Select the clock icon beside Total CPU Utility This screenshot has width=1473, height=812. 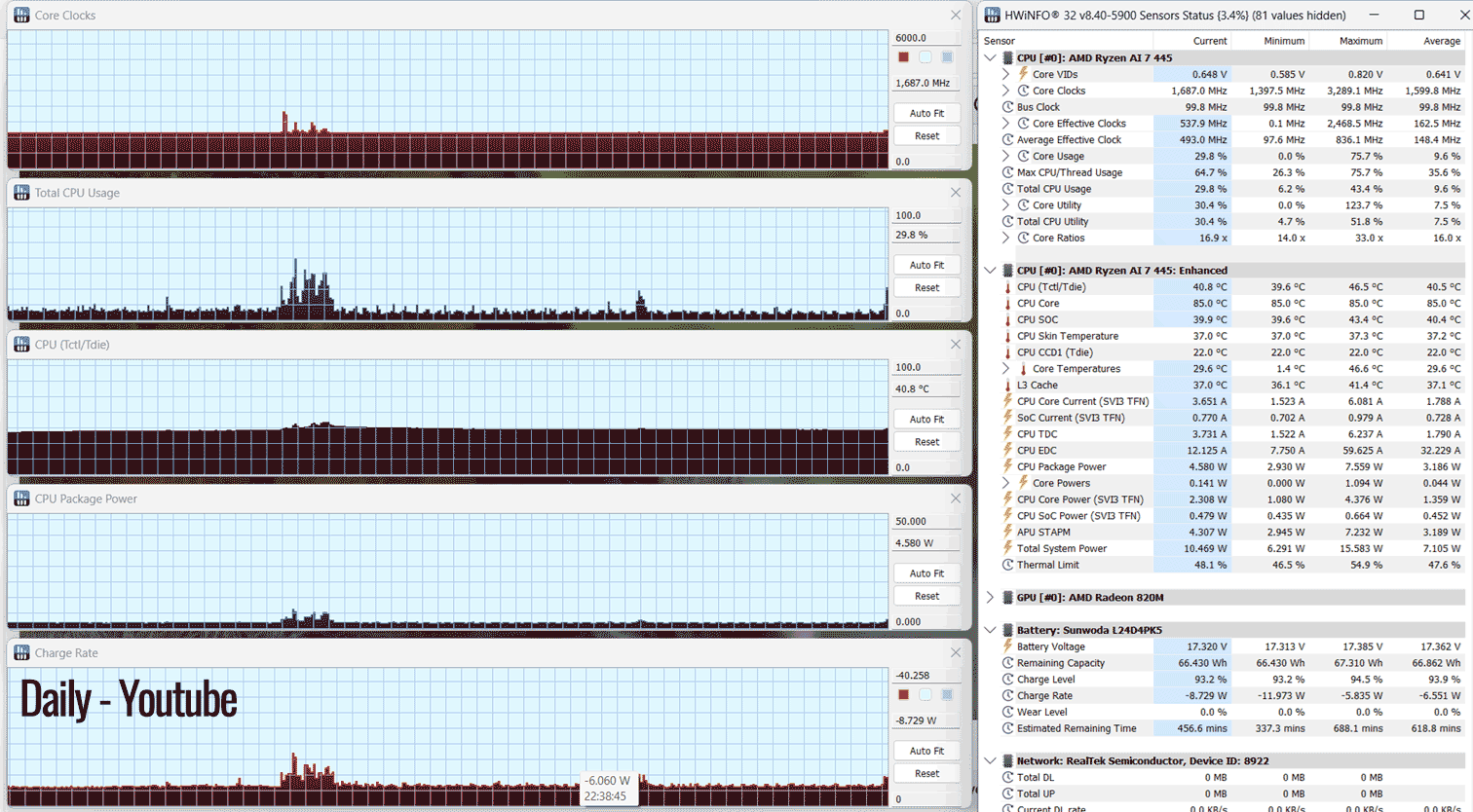[x=1008, y=222]
